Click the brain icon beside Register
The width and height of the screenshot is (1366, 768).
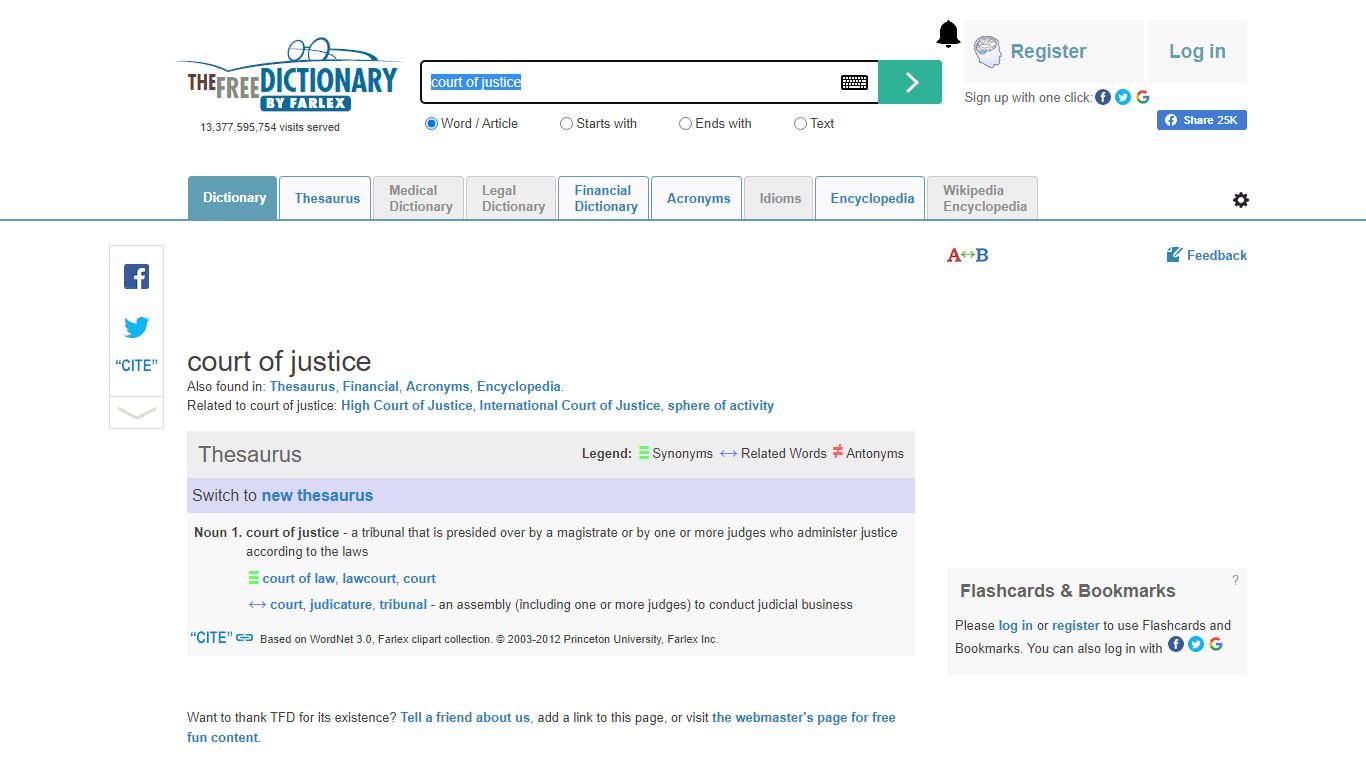988,52
